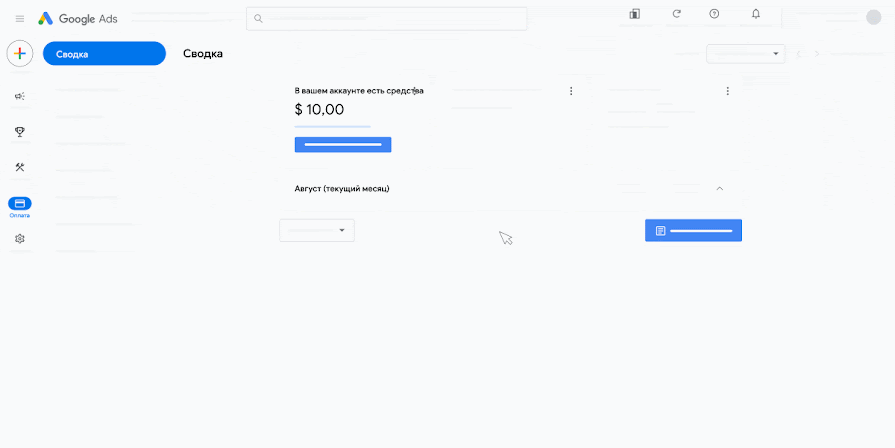Screen dimensions: 895x448
Task: Open Admin gear icon in sidebar
Action: [20, 239]
